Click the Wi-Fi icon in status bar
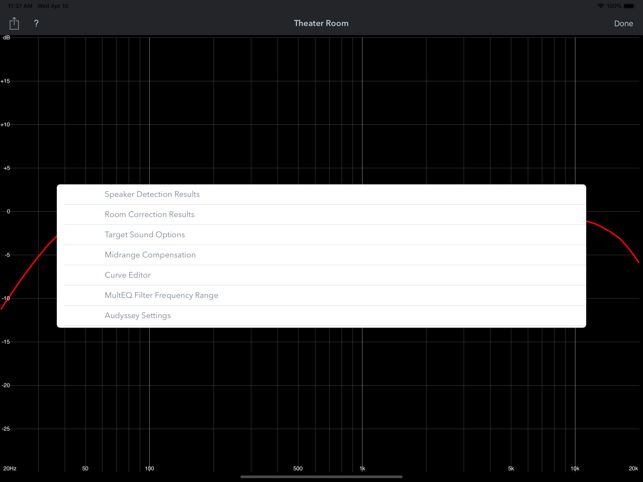 click(x=601, y=6)
